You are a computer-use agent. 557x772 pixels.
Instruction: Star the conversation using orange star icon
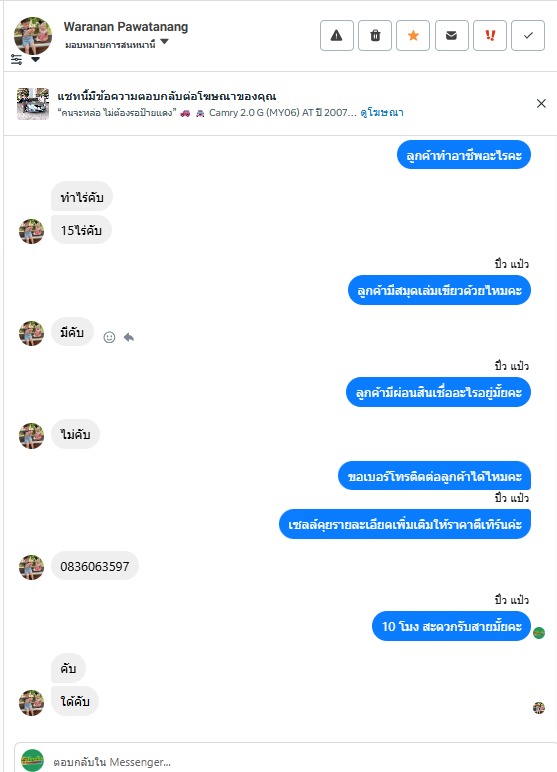pos(413,35)
